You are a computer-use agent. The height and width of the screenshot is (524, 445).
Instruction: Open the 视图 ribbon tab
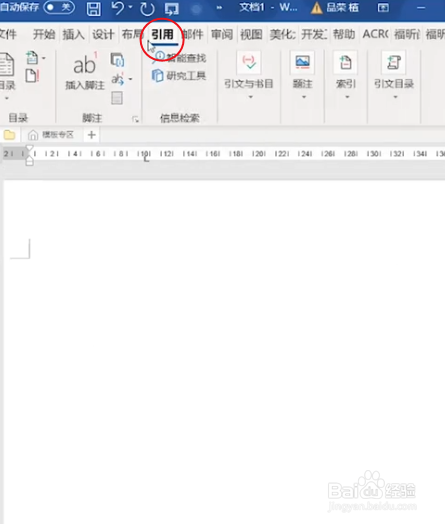click(251, 34)
